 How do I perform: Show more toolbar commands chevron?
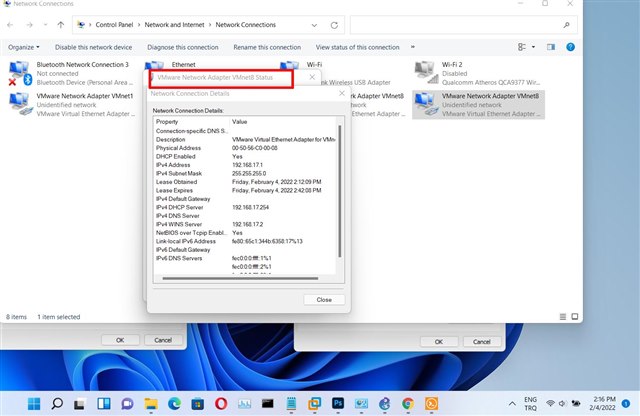pyautogui.click(x=413, y=47)
